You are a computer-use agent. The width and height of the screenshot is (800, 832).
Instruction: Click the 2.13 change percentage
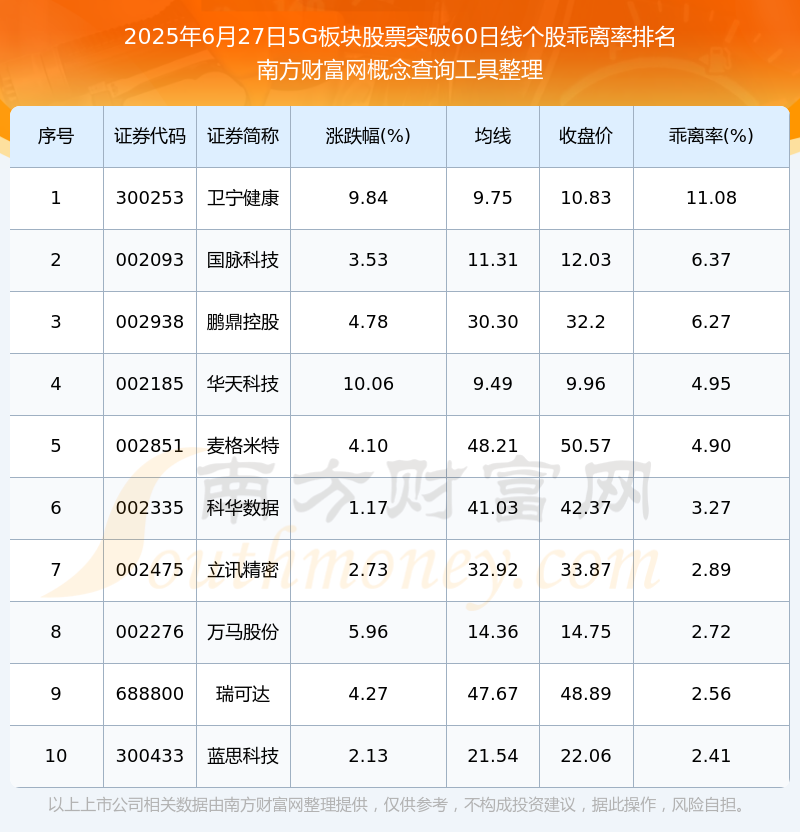(x=368, y=756)
